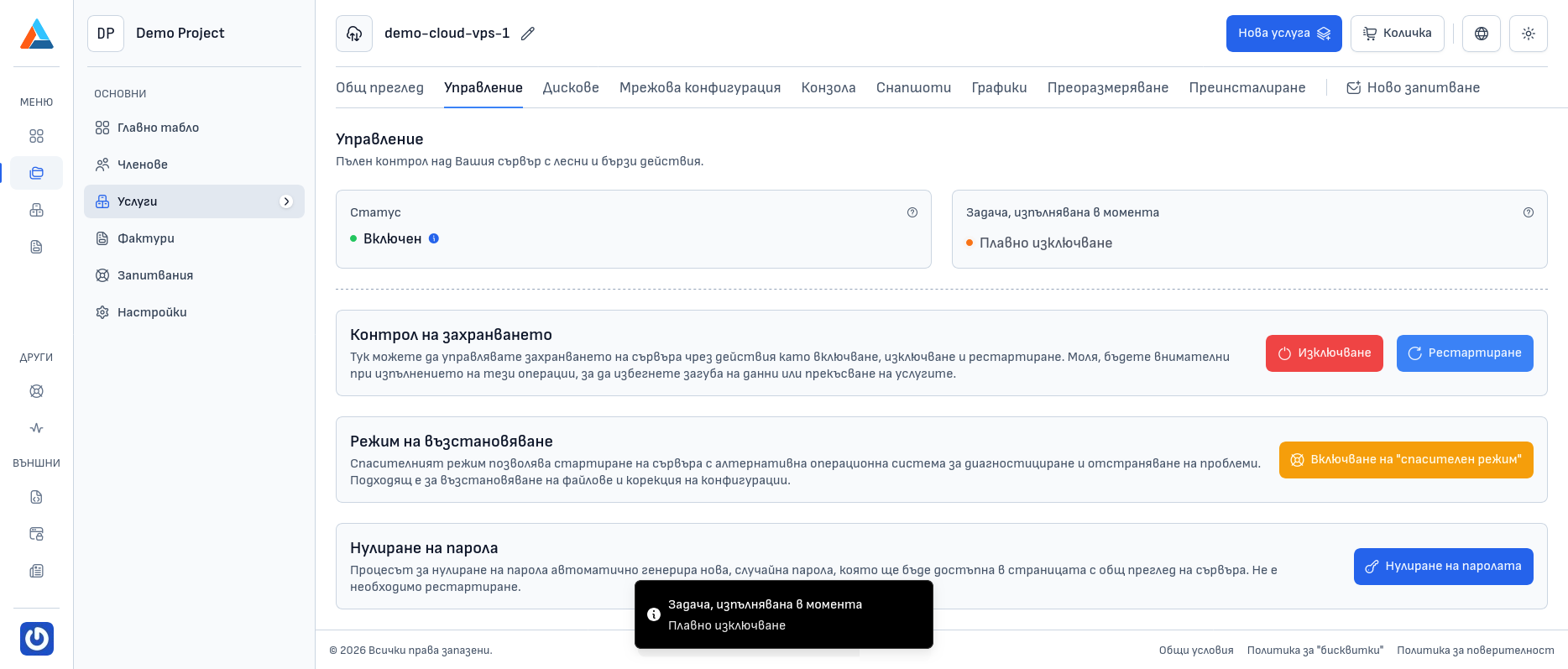Select Фактури in the sidebar menu
The width and height of the screenshot is (1568, 669).
146,238
